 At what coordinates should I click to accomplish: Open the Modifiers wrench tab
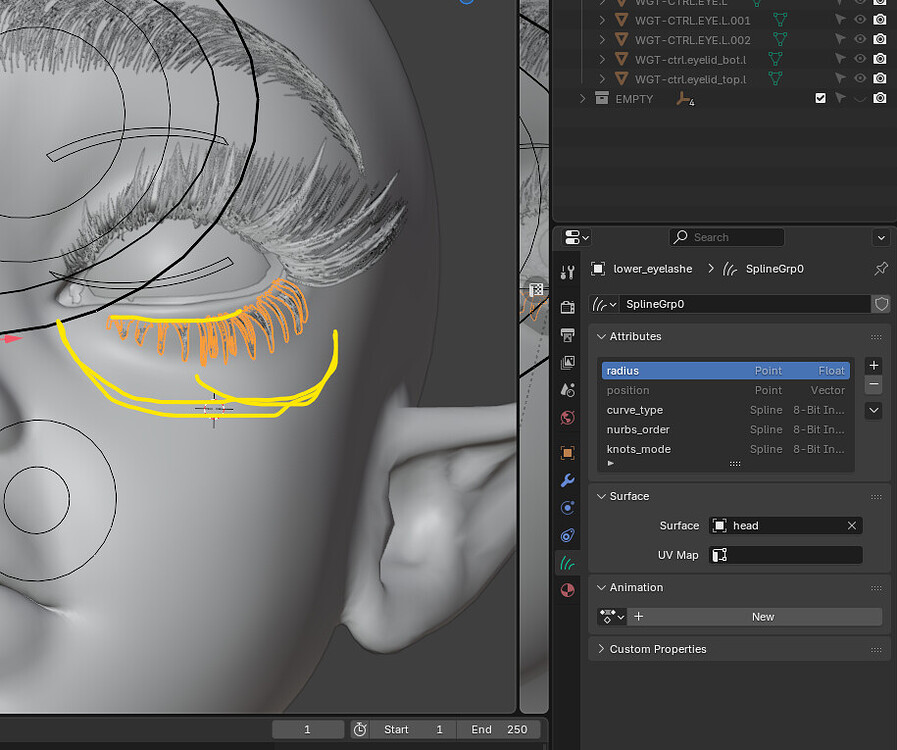pos(567,480)
